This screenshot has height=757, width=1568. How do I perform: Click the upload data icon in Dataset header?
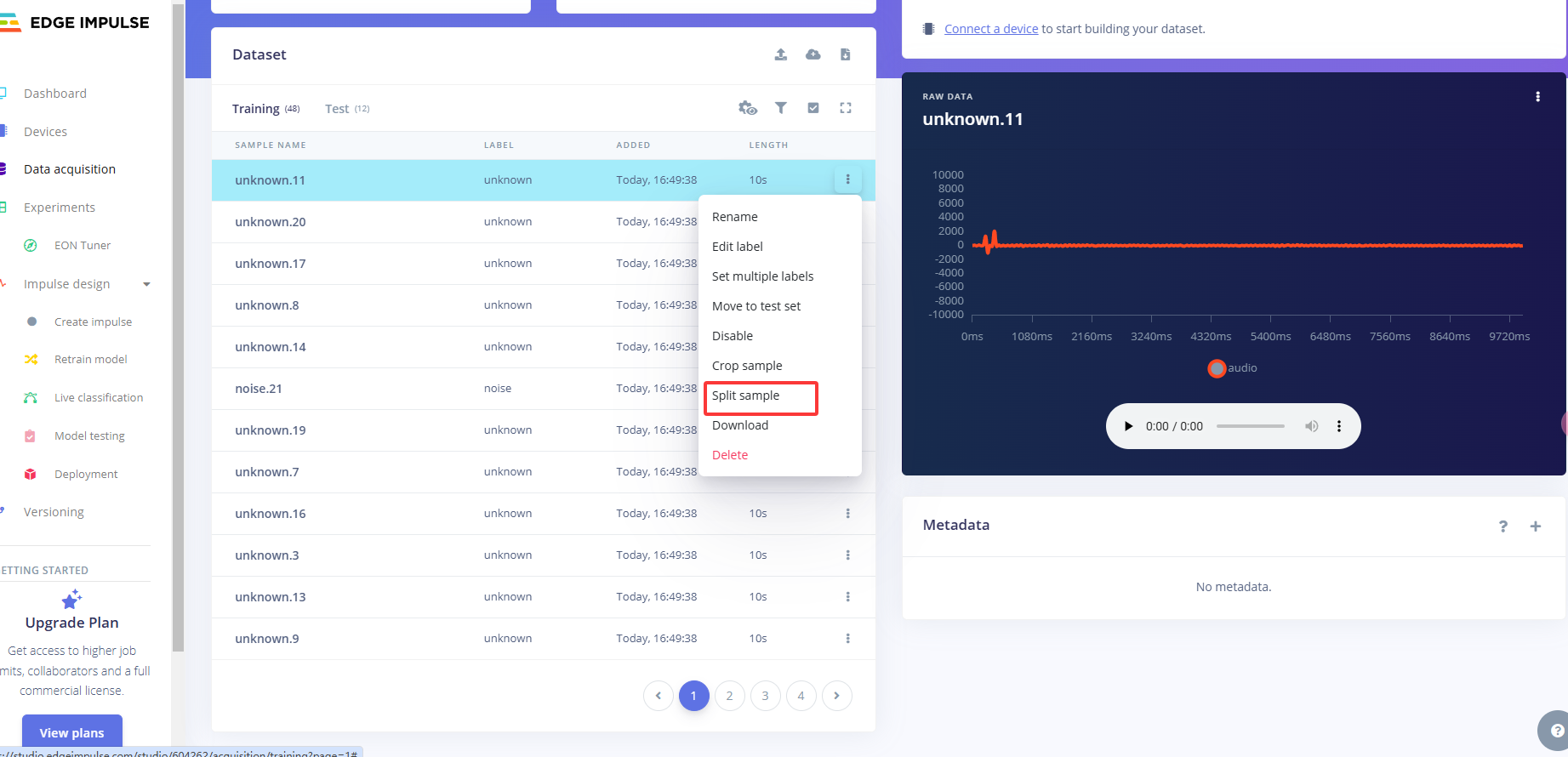pos(780,54)
